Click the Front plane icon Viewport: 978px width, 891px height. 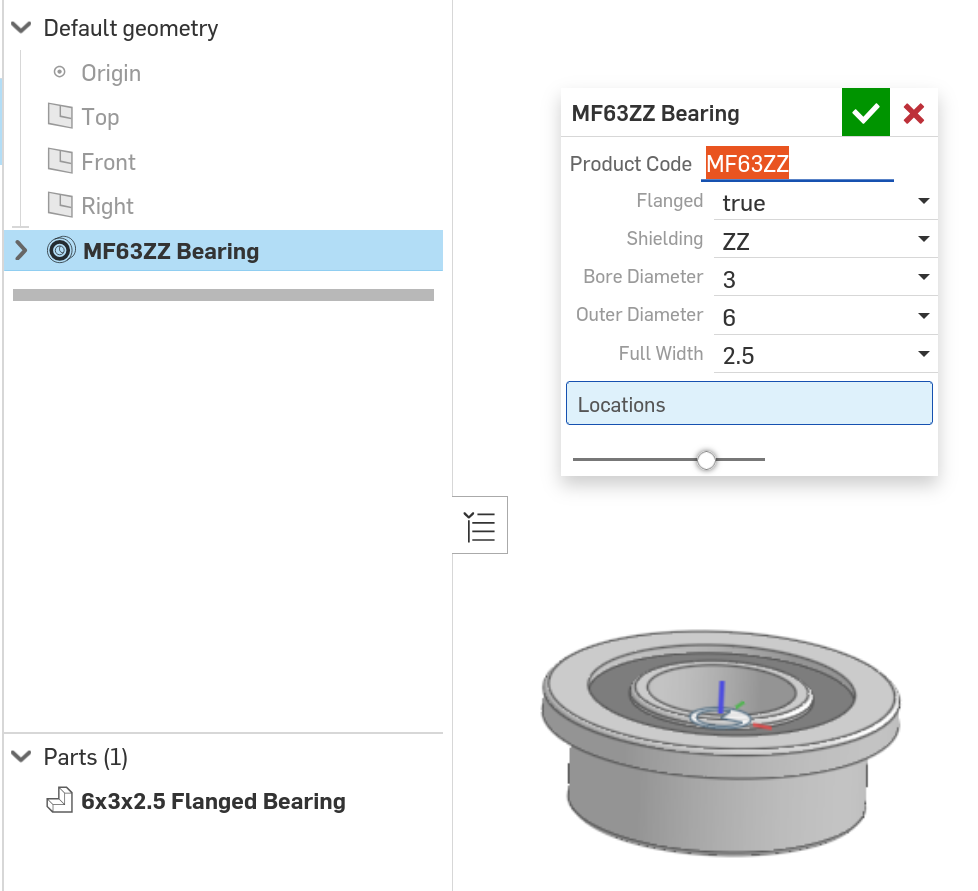tap(60, 161)
